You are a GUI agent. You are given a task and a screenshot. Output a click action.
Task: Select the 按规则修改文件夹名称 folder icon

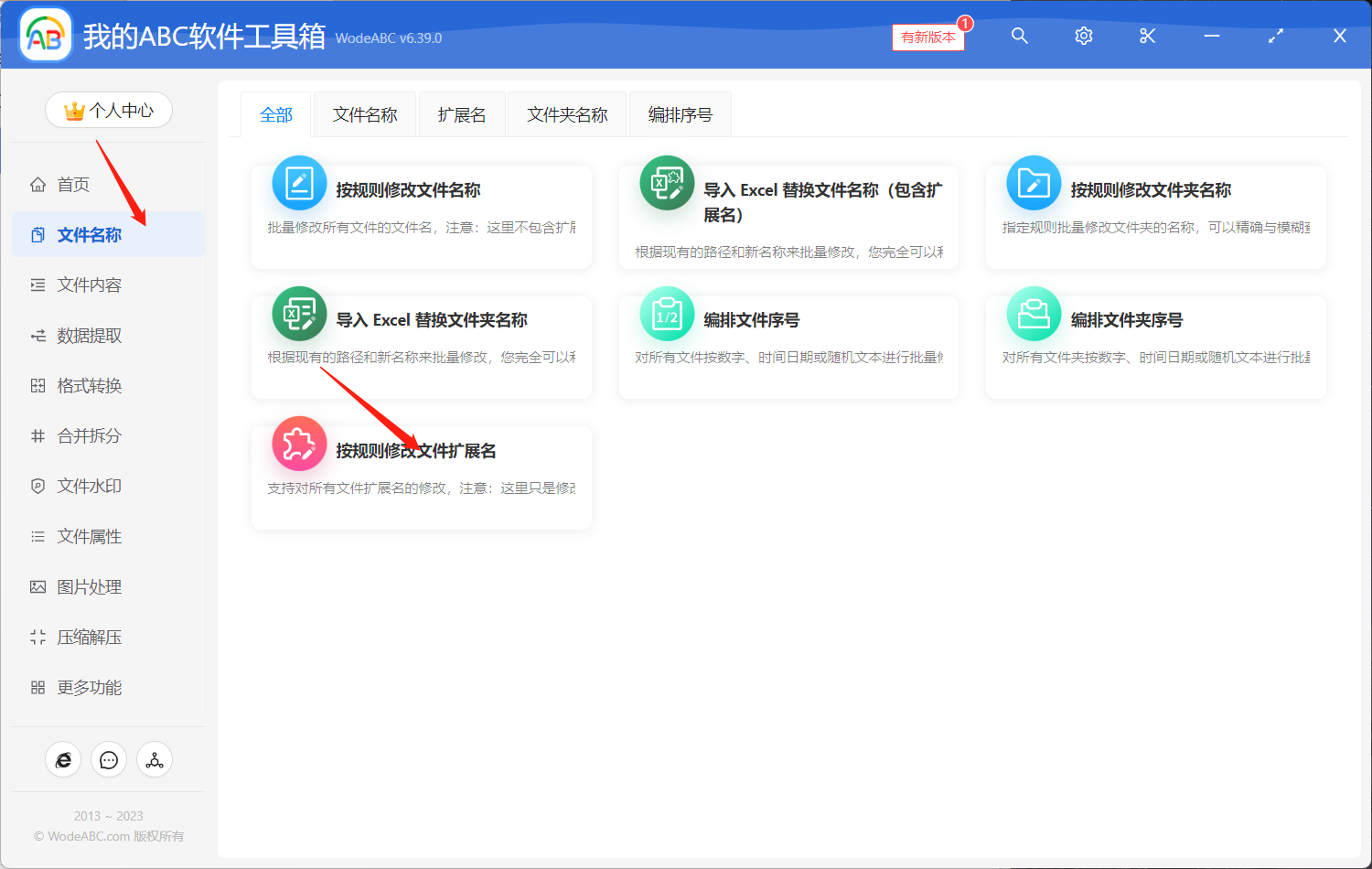(x=1033, y=183)
